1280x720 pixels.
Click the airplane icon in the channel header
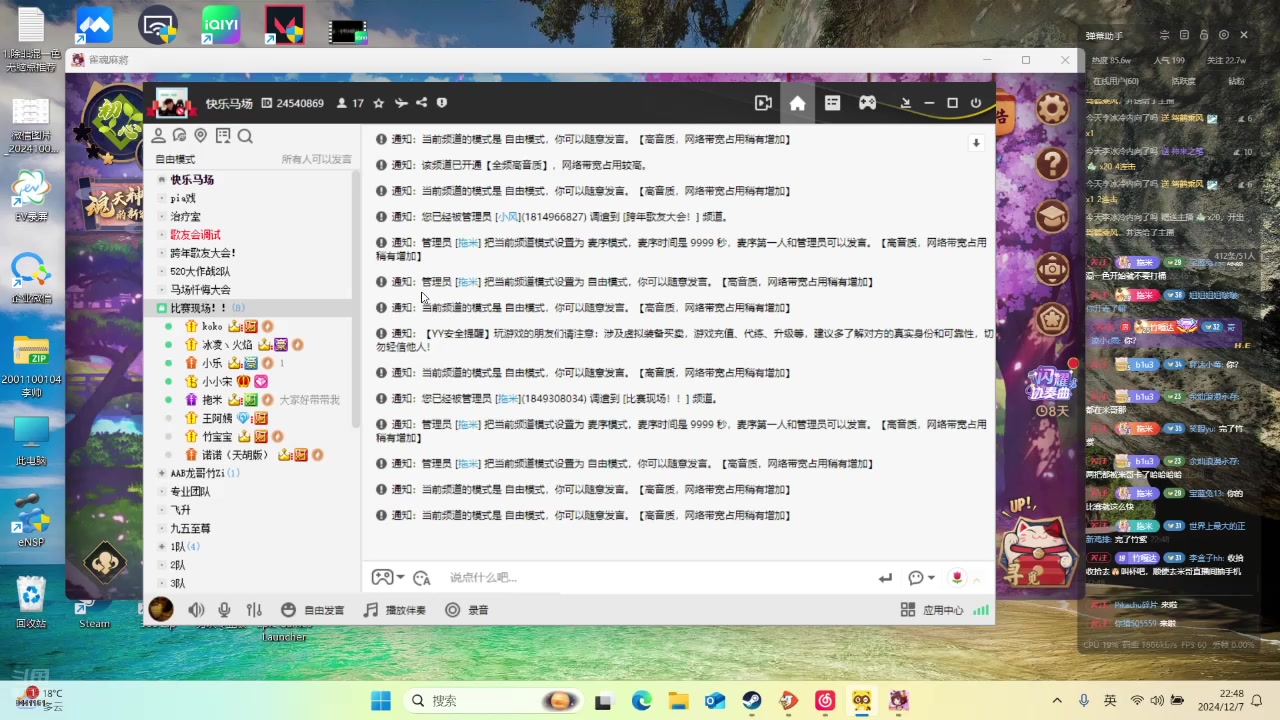[400, 103]
